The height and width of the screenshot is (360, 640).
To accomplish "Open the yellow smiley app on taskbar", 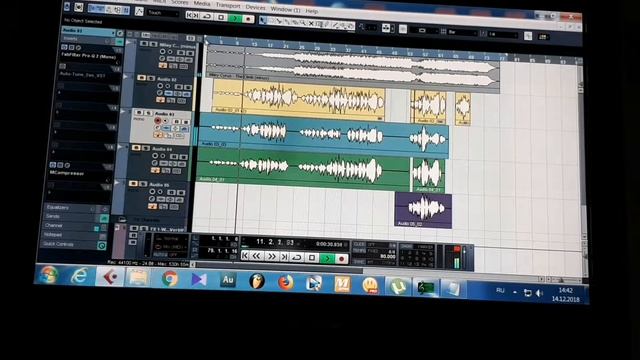I will pos(370,285).
